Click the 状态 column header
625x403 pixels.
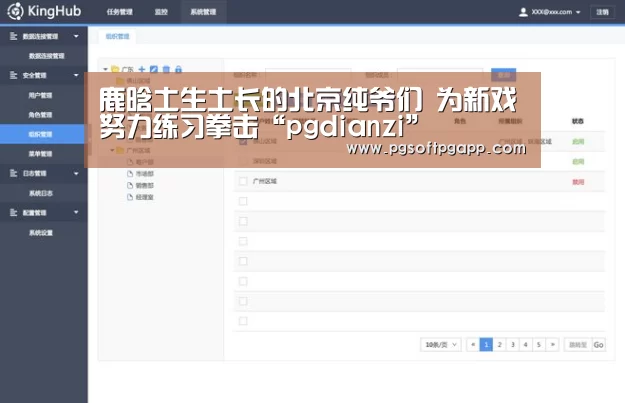point(578,121)
